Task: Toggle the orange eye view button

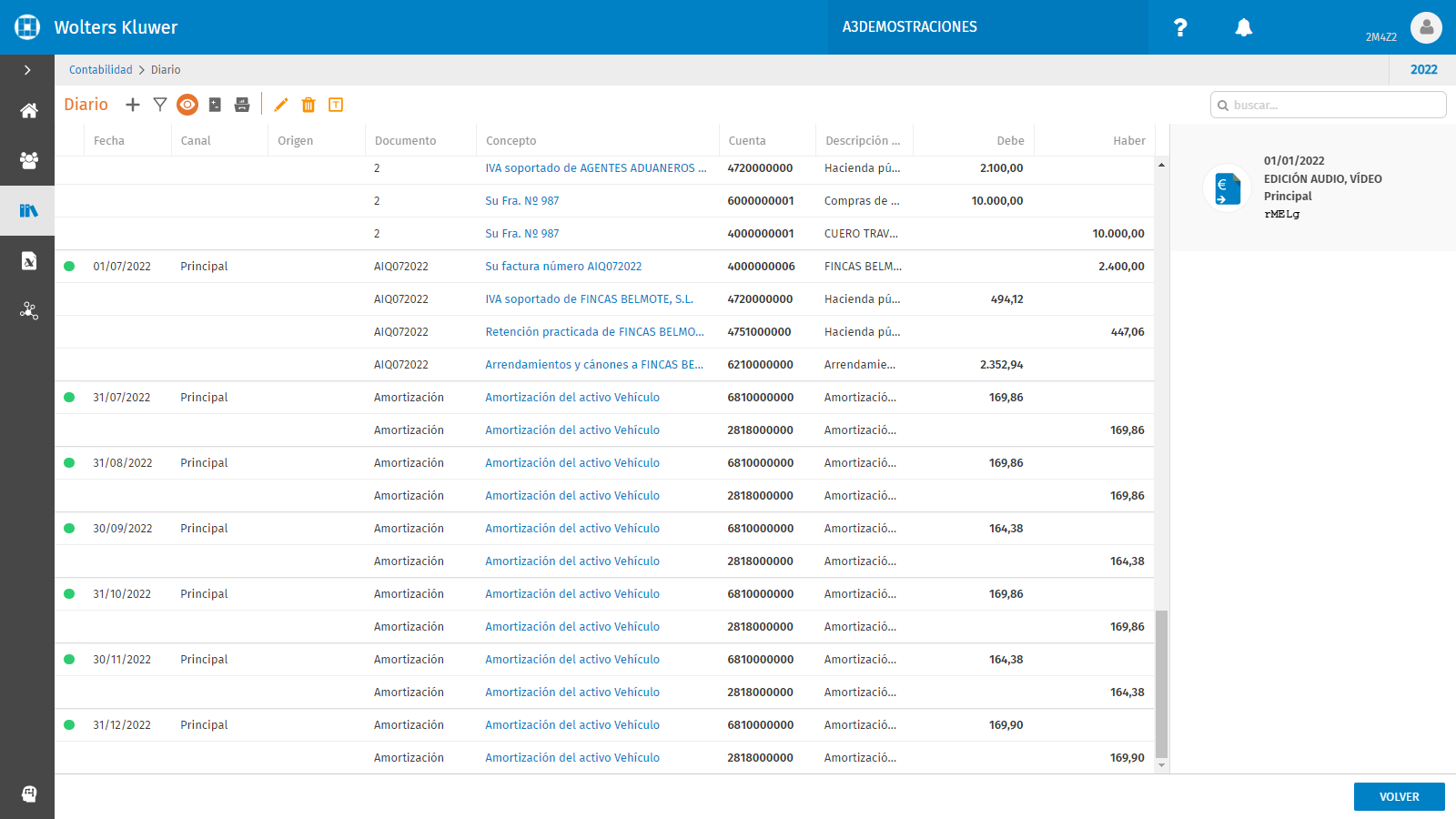Action: [x=187, y=105]
